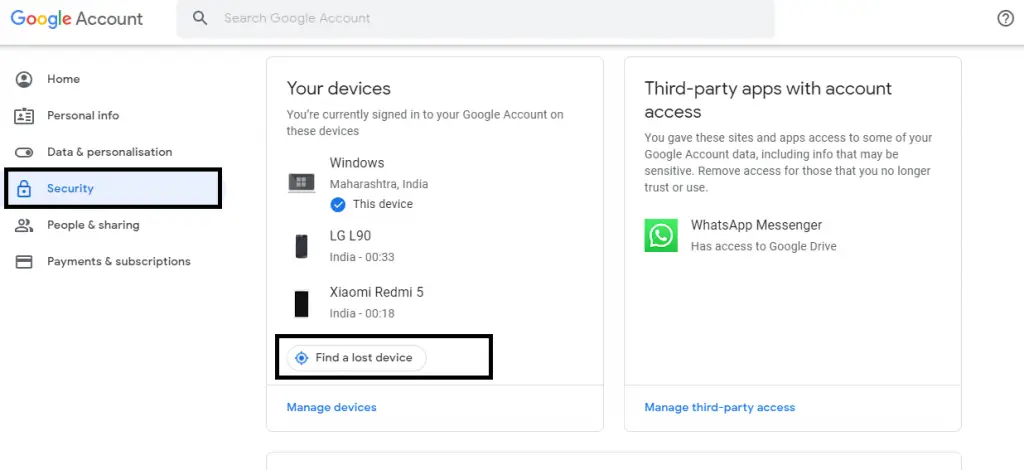Screen dimensions: 1024x470
Task: Open Manage third-party access link
Action: coord(720,407)
